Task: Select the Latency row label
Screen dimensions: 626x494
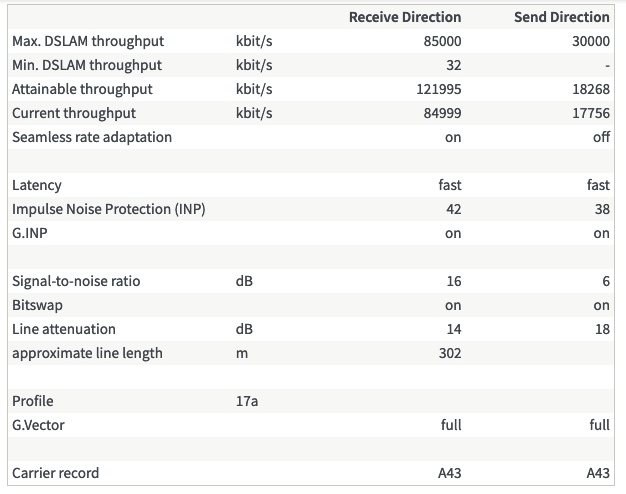Action: (37, 185)
